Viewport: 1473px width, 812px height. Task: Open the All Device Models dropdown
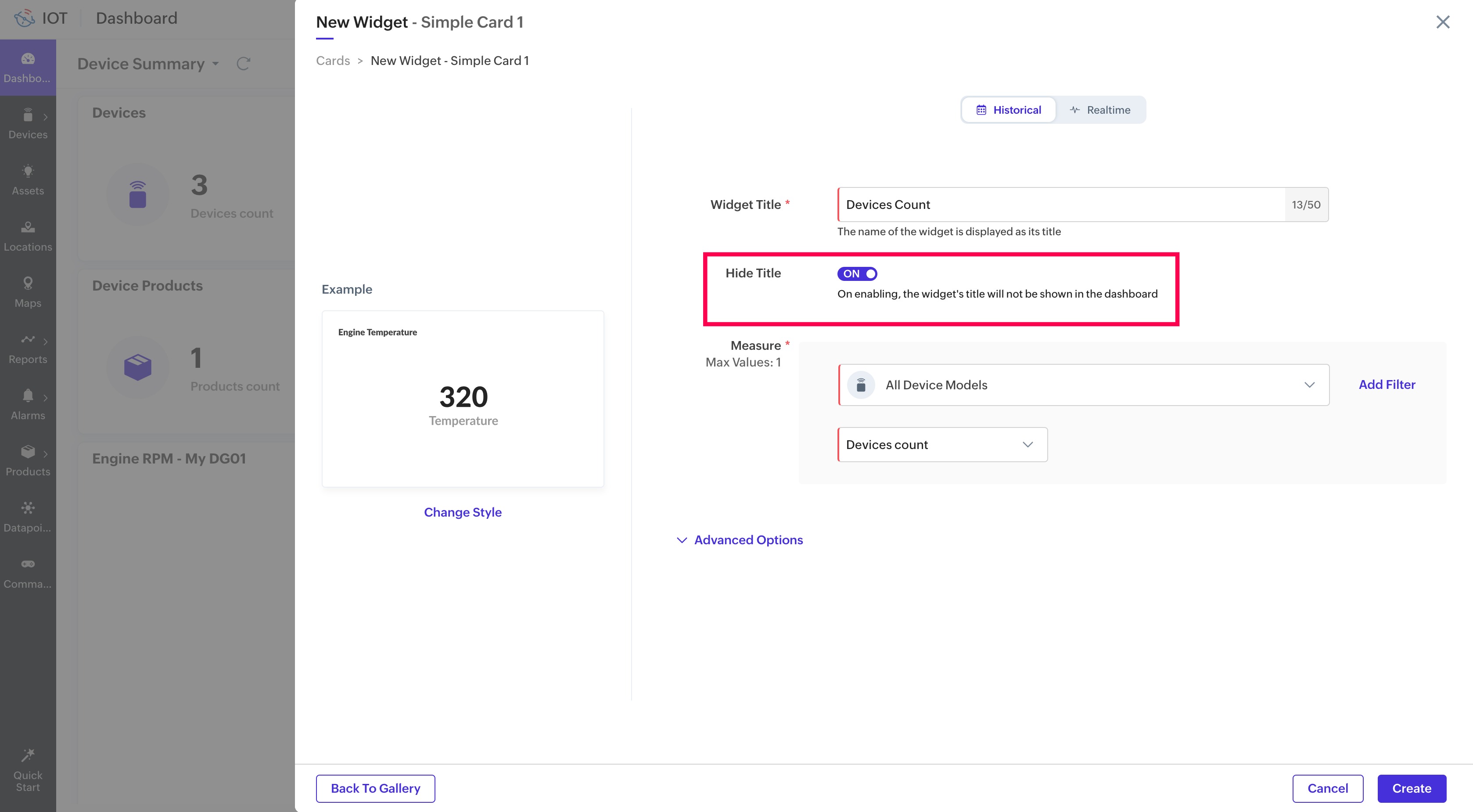click(x=1083, y=385)
